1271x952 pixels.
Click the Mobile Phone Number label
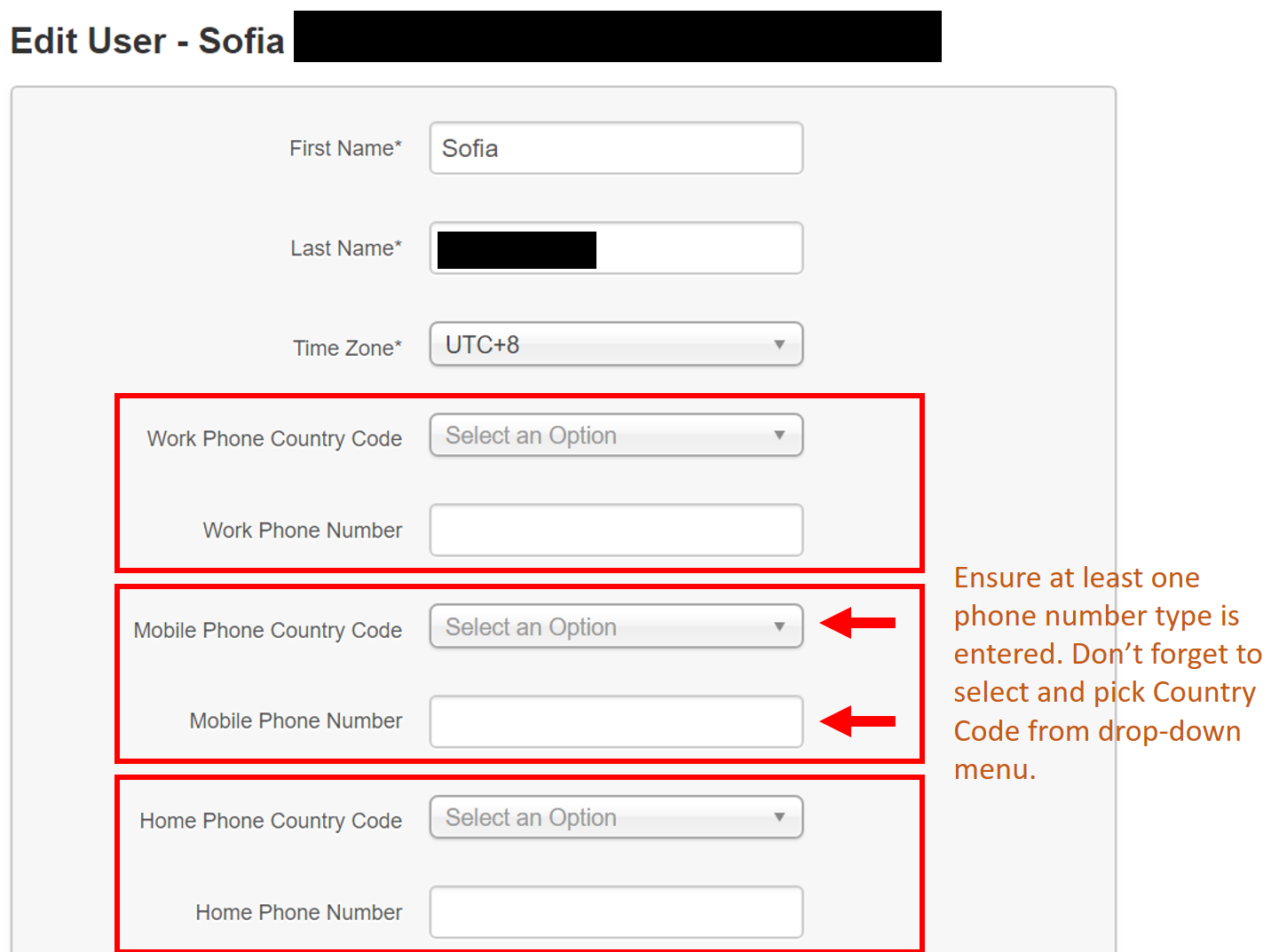296,720
